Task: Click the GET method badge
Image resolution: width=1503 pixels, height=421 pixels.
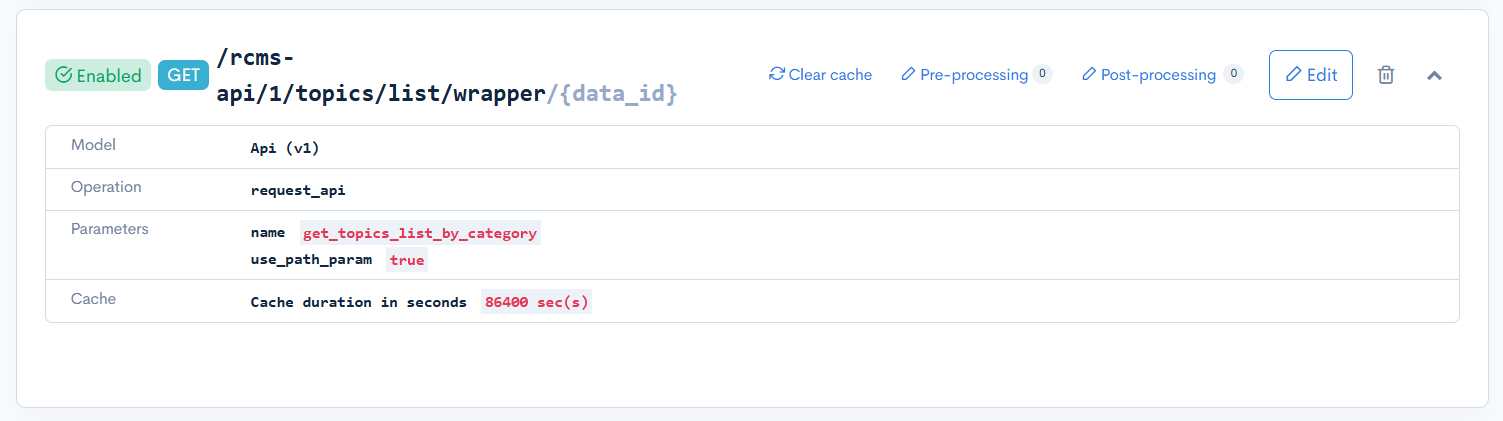Action: pos(183,75)
